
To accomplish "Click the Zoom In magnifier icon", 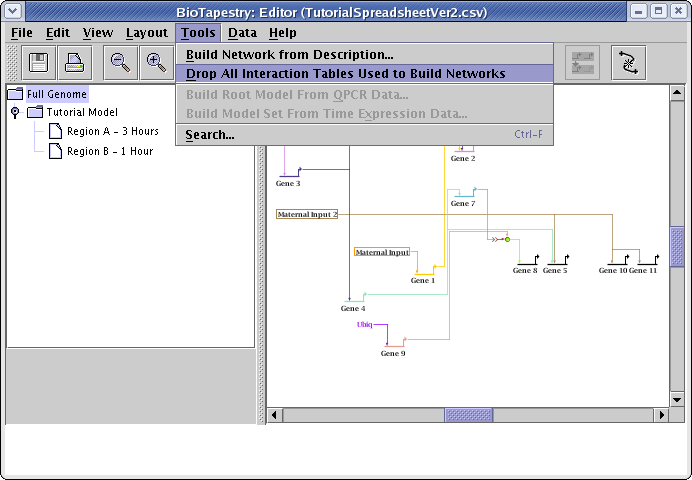I will [x=156, y=63].
